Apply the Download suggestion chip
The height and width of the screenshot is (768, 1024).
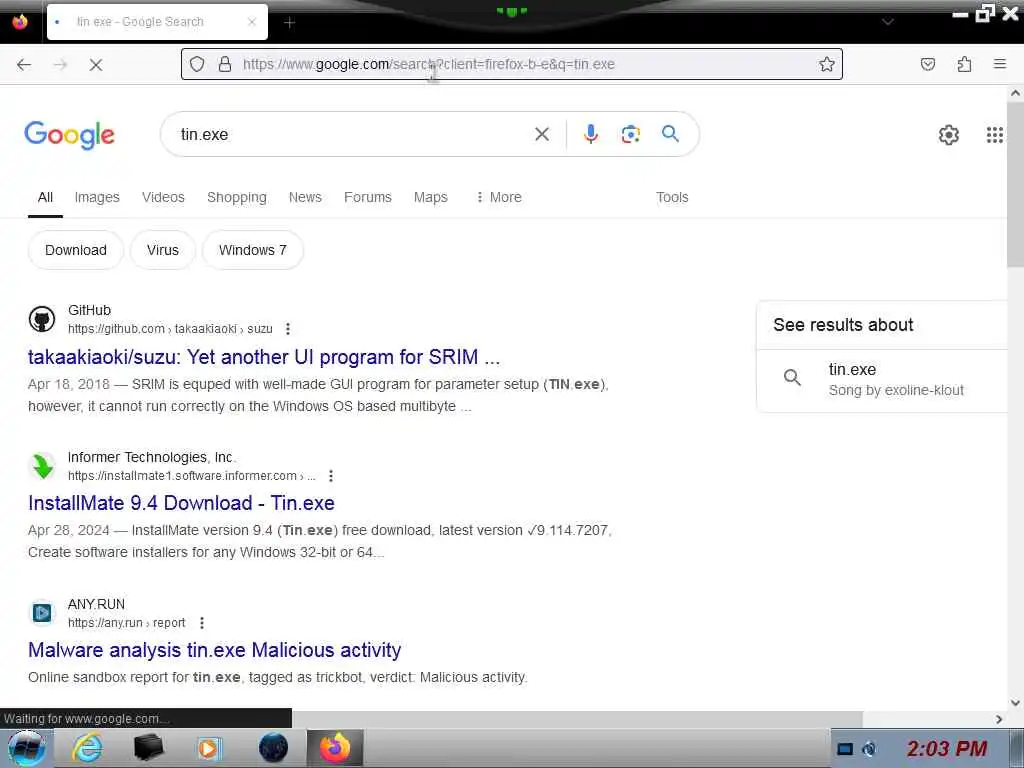pos(76,250)
